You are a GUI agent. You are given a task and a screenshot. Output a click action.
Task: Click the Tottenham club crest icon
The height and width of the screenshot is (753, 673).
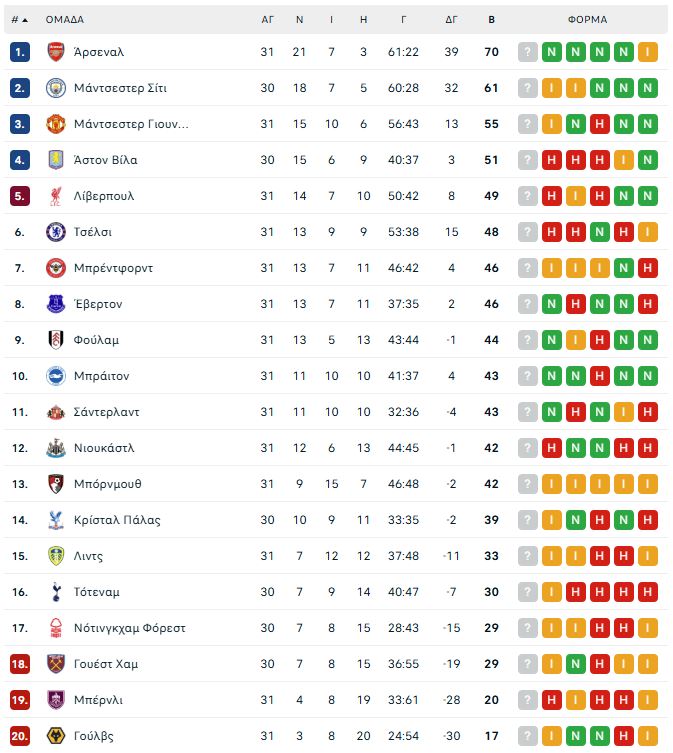click(x=55, y=592)
